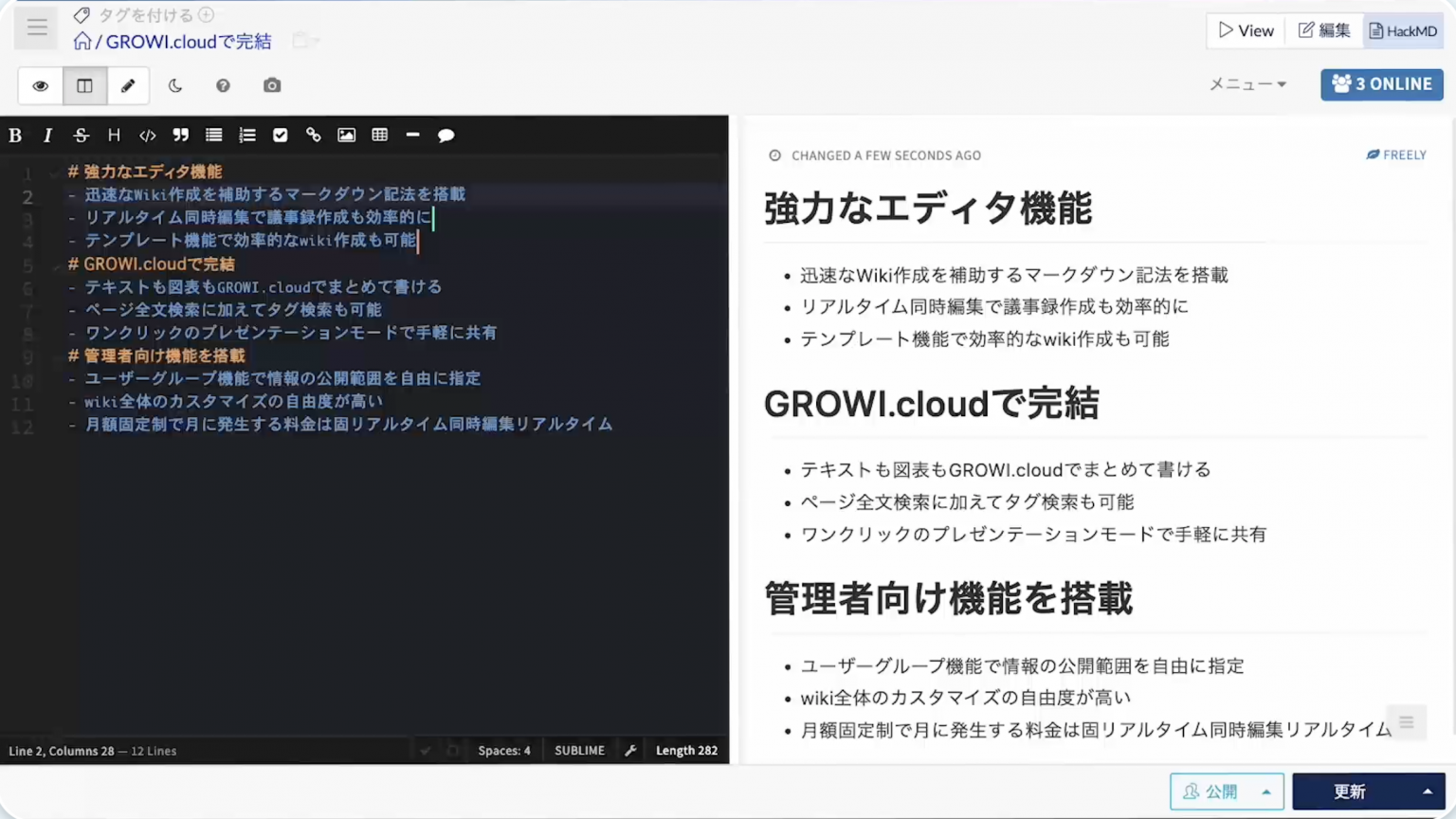Expand the 公開 visibility dropdown arrow

1265,792
